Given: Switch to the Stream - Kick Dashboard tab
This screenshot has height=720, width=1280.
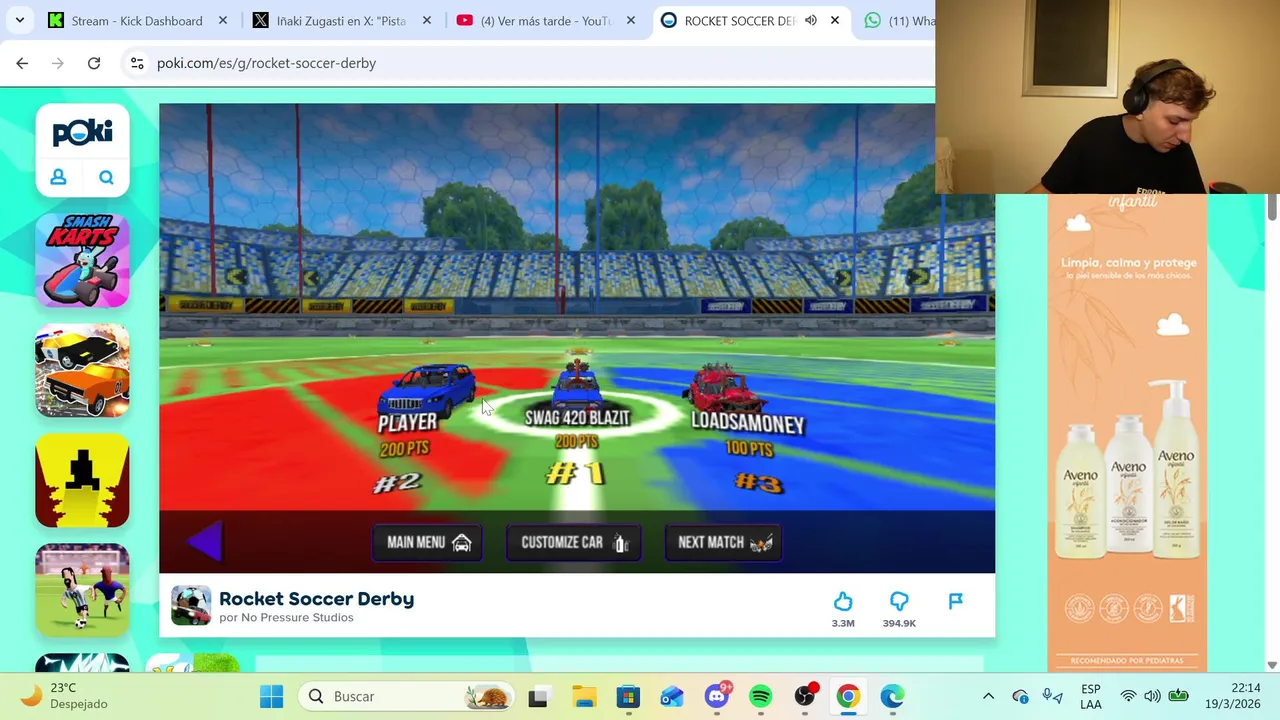Looking at the screenshot, I should click(138, 20).
